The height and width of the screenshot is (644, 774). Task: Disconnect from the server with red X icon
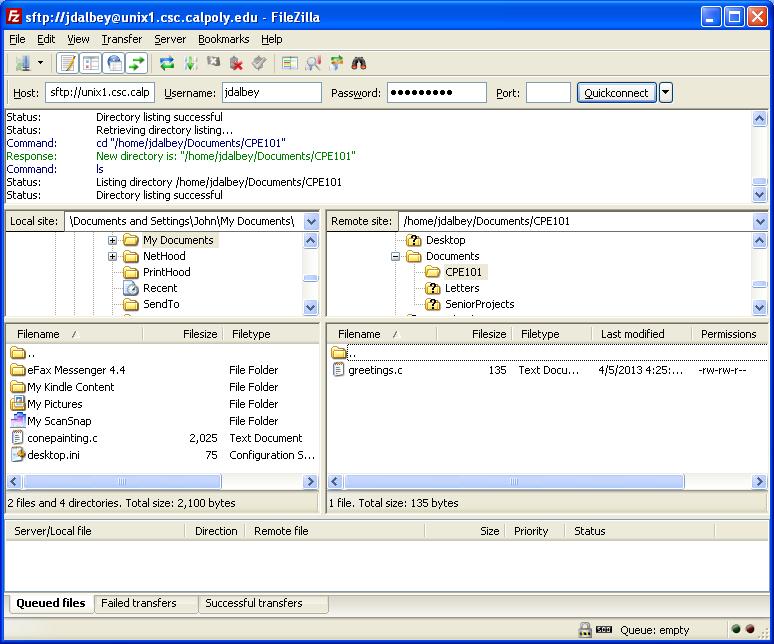point(236,63)
